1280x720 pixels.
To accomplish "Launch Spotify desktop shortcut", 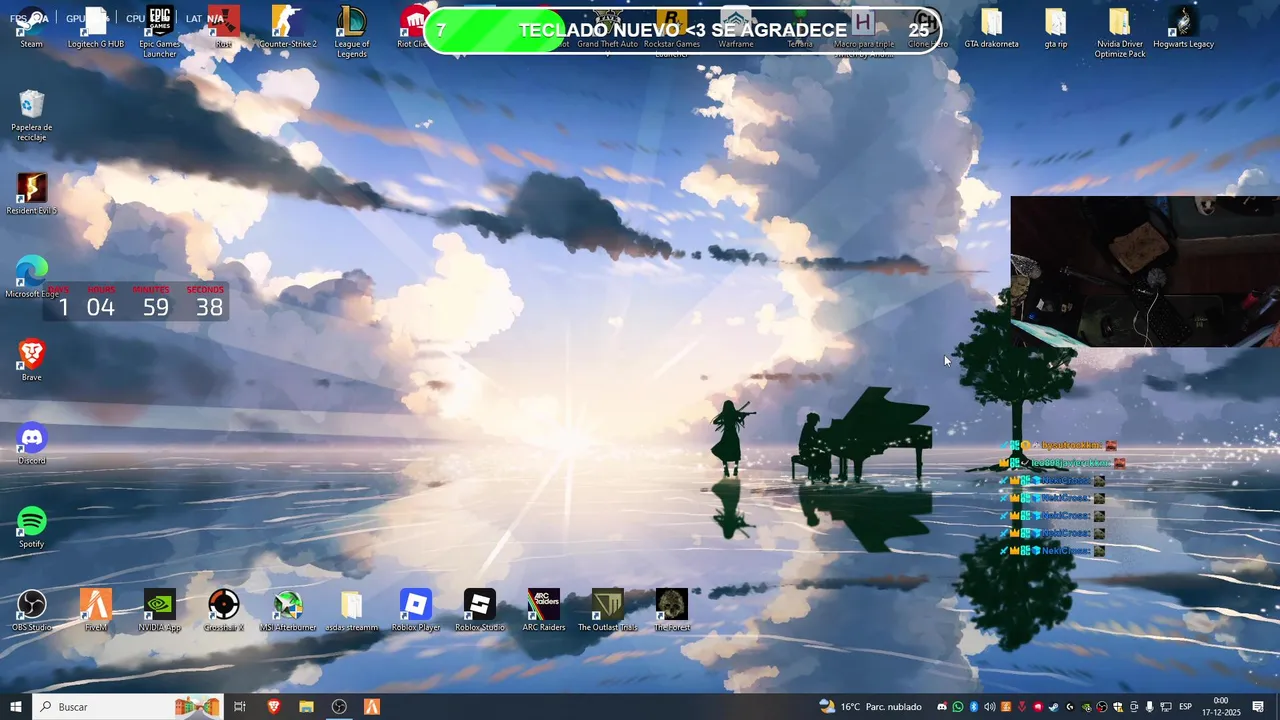I will 32,527.
